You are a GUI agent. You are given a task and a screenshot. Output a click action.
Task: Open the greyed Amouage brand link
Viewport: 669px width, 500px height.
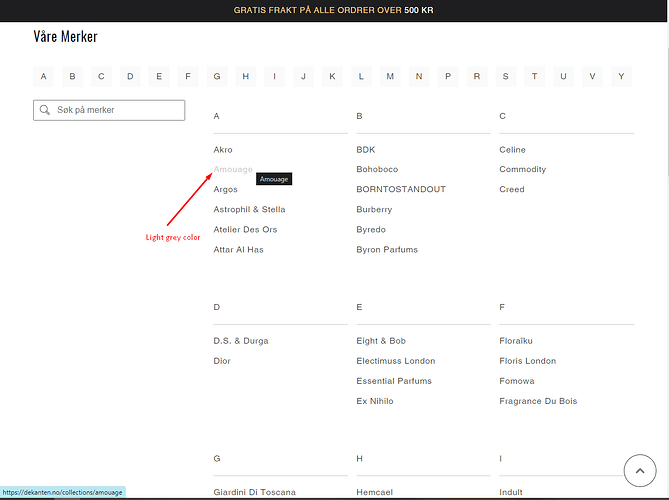click(x=233, y=169)
